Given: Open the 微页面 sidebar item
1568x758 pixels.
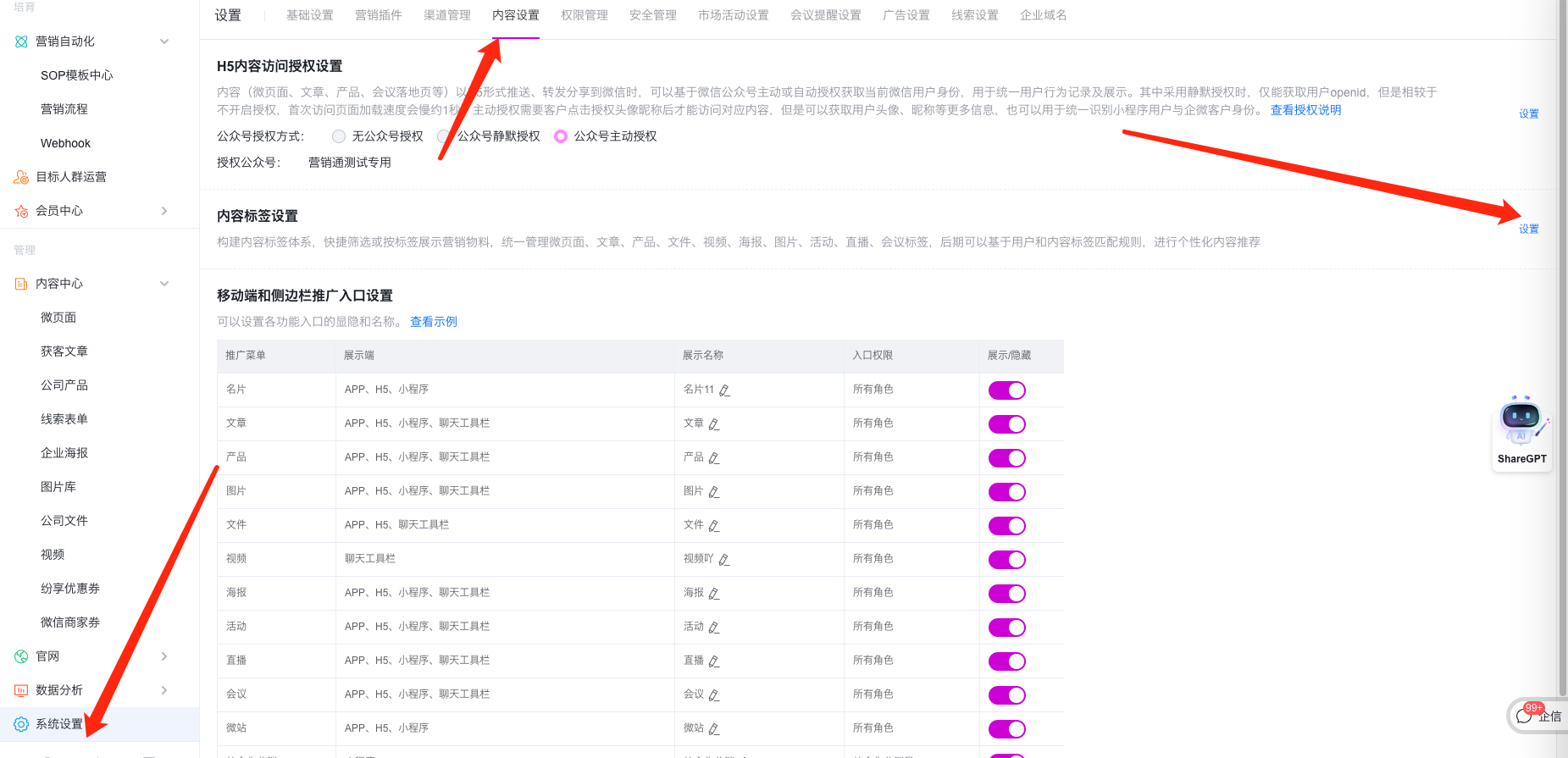Looking at the screenshot, I should [x=58, y=318].
